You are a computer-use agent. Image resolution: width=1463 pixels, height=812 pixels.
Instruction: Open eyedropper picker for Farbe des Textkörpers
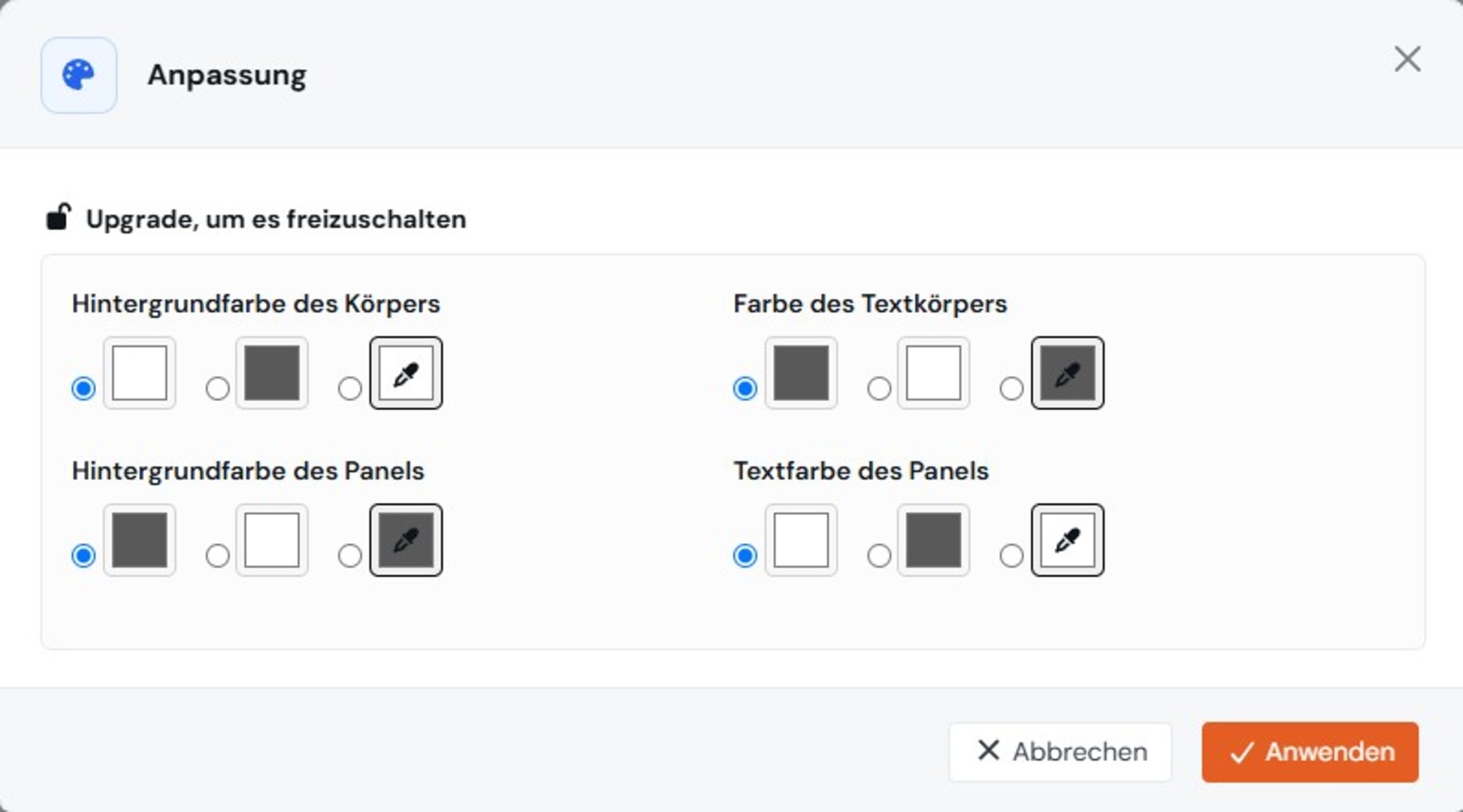tap(1067, 373)
